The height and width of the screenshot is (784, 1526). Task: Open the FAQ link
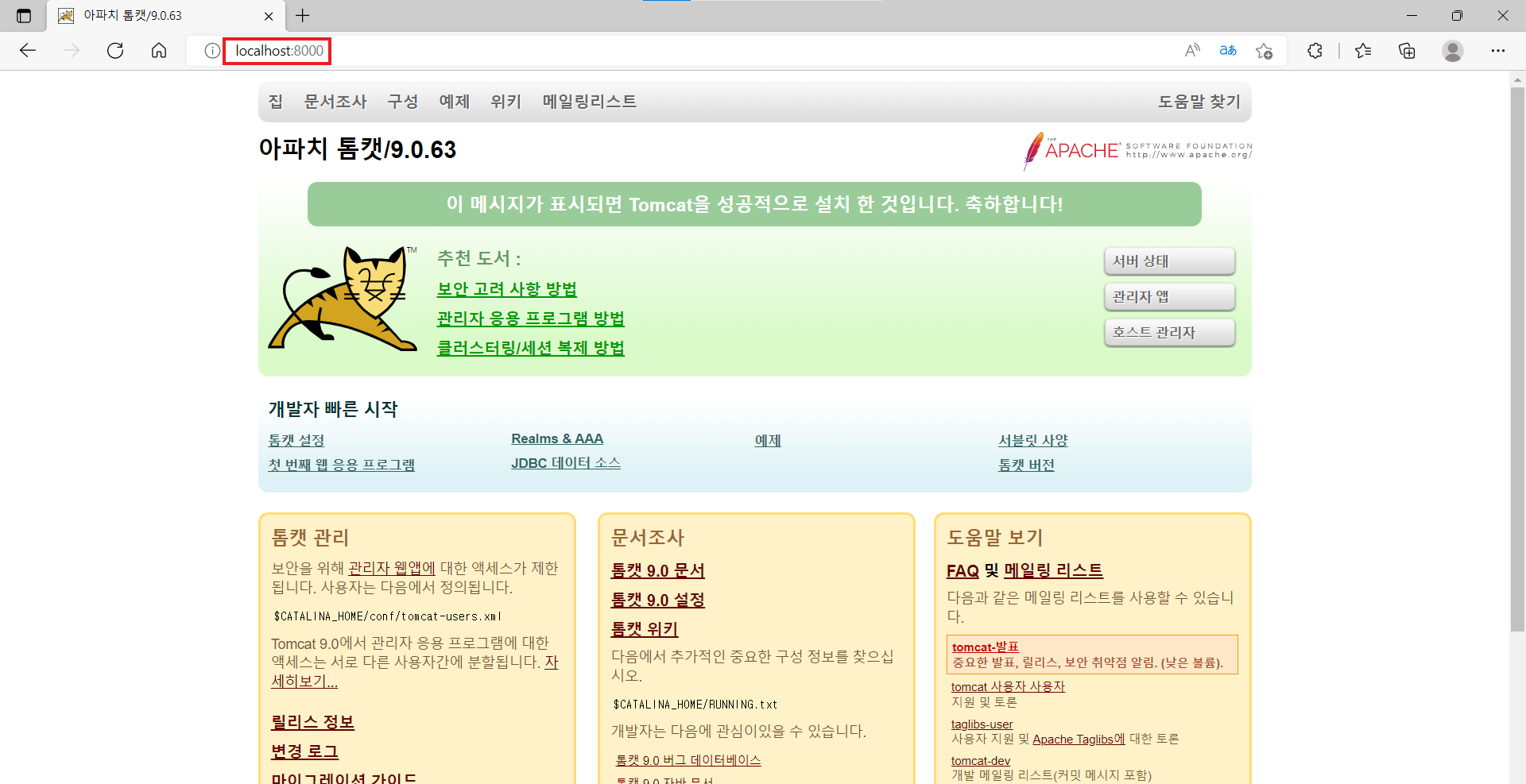(x=962, y=570)
